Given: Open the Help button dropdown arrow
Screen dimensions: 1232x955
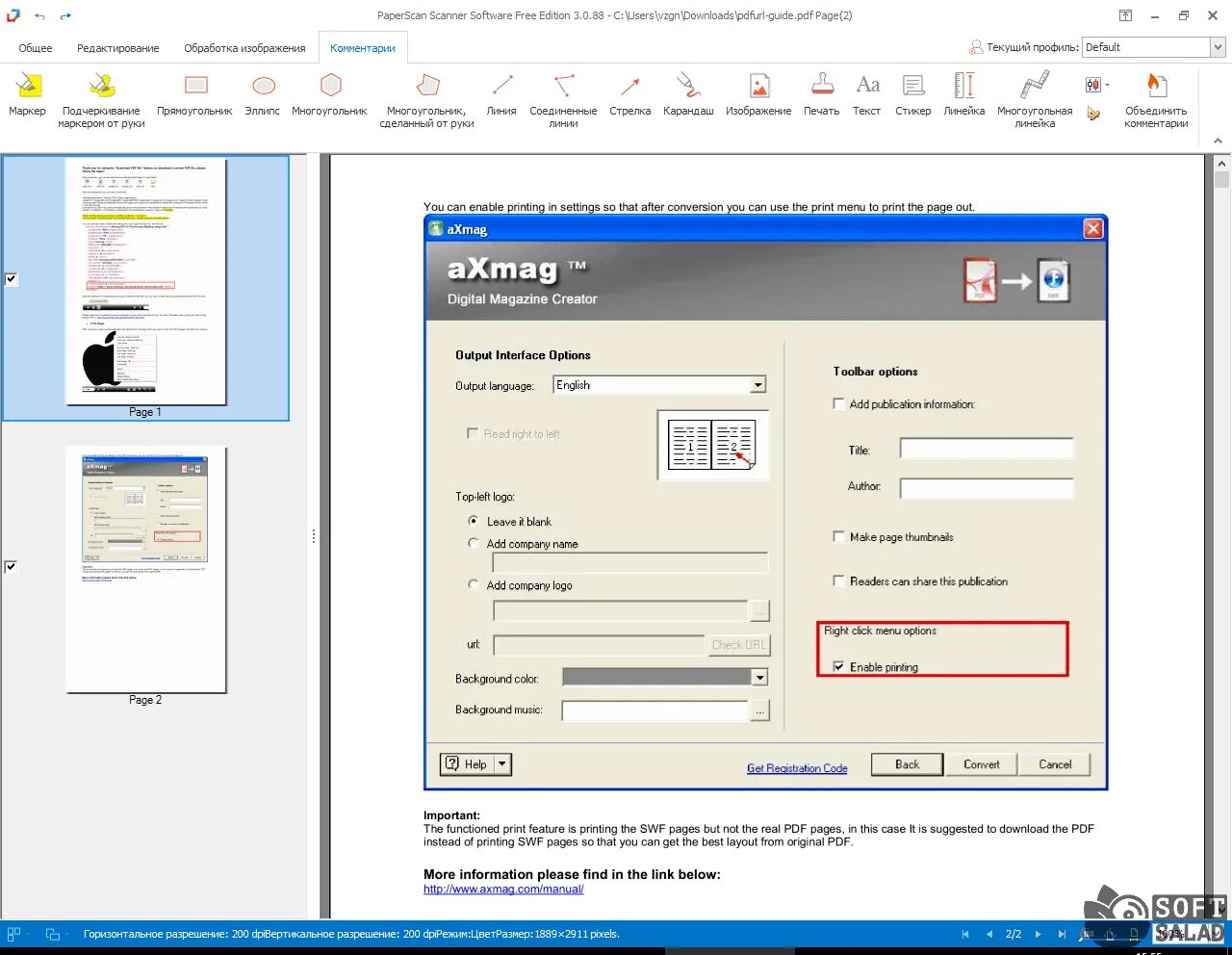Looking at the screenshot, I should point(501,764).
